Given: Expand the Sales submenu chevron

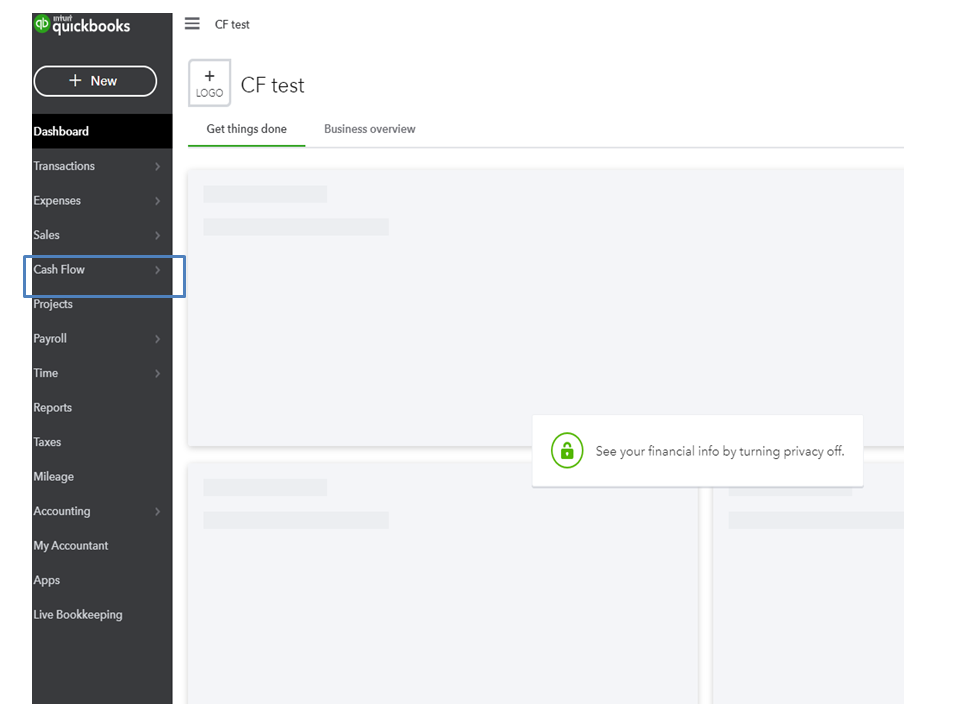Looking at the screenshot, I should tap(157, 236).
